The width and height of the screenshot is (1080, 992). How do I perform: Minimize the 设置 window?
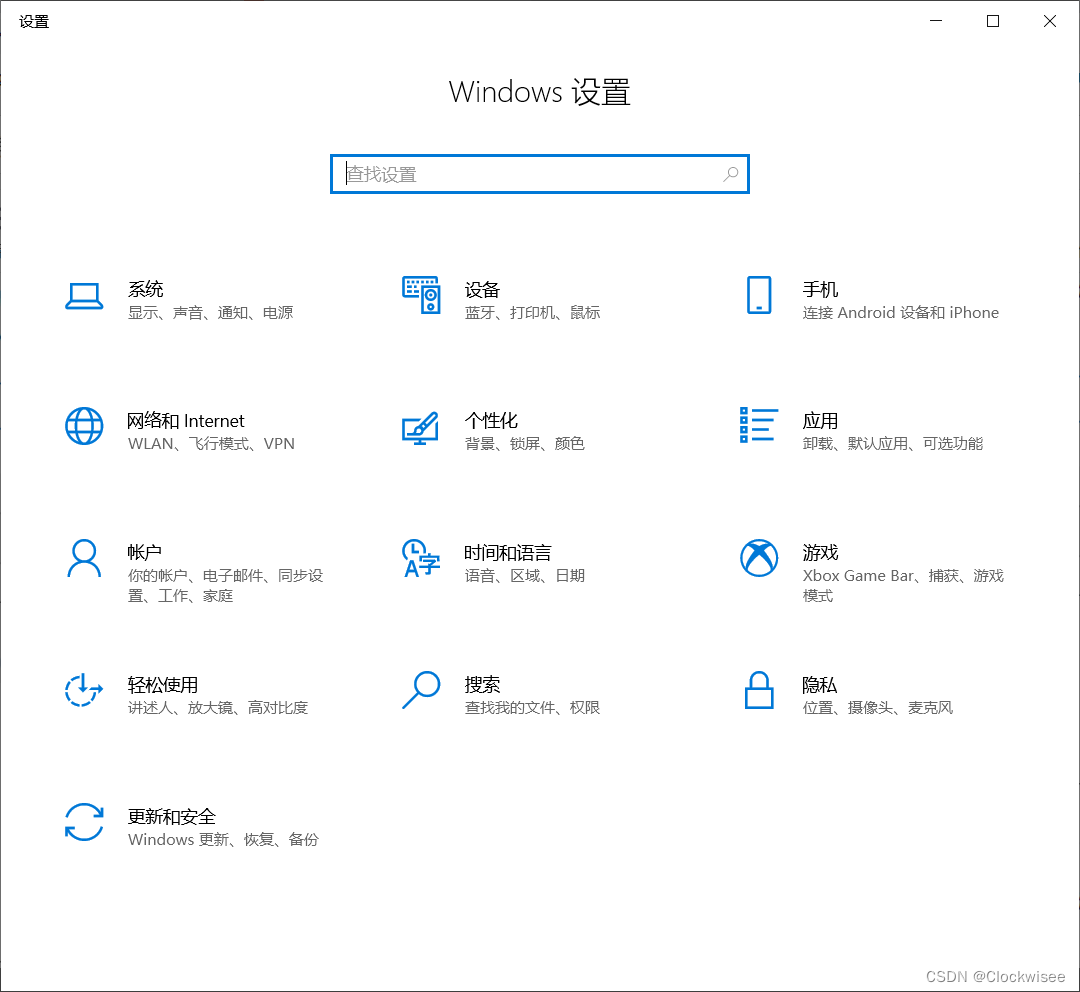[935, 21]
